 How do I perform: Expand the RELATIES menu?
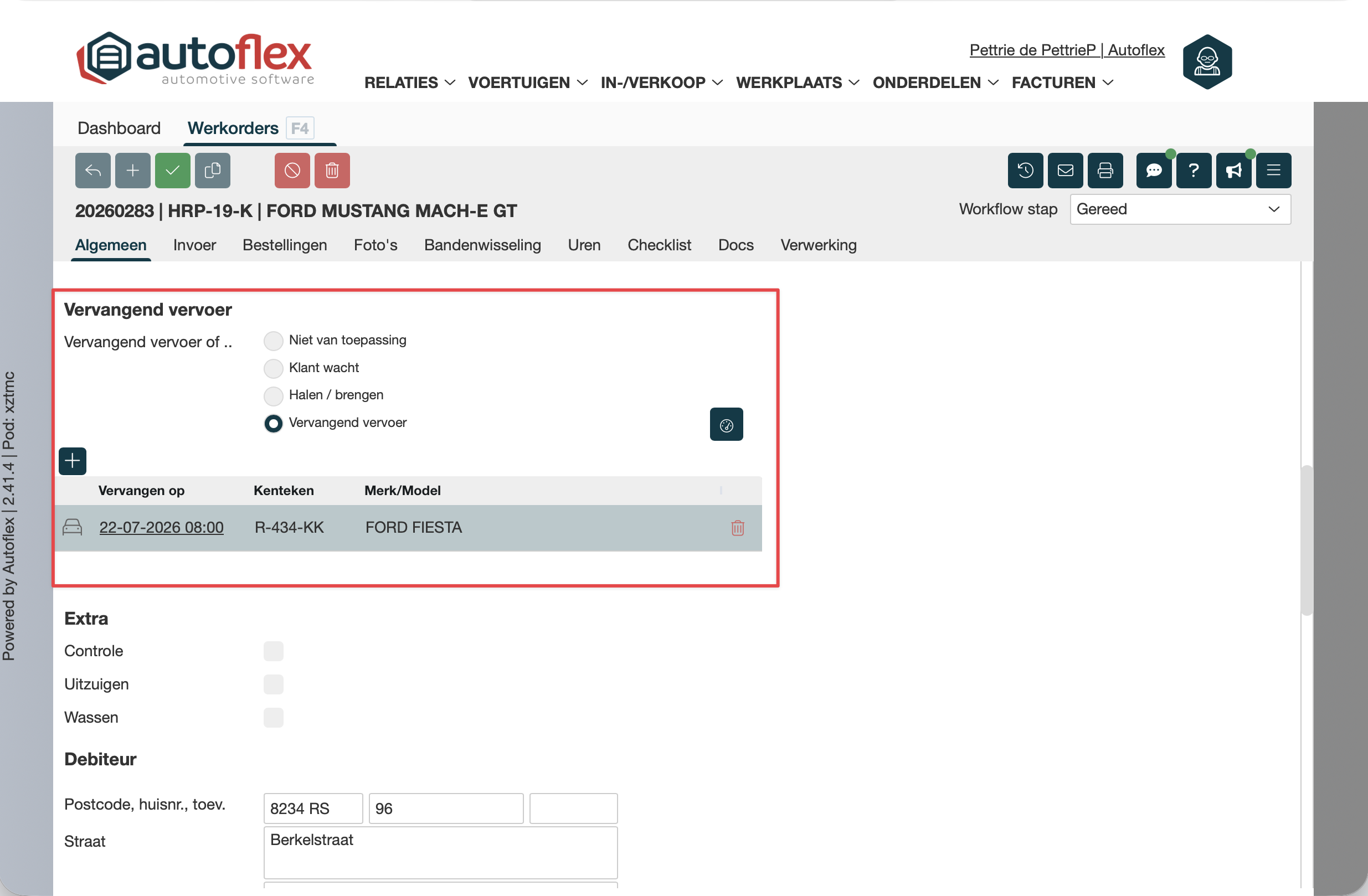coord(410,83)
